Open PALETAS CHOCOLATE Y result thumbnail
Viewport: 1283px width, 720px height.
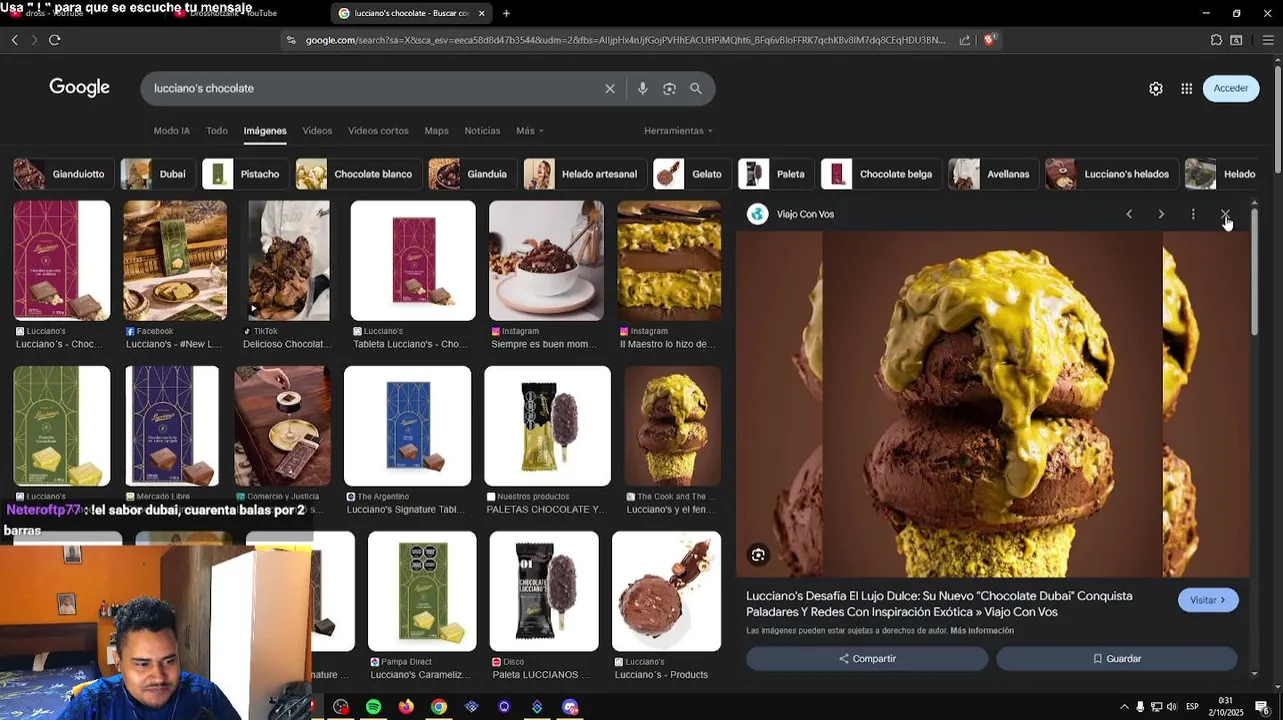tap(547, 426)
